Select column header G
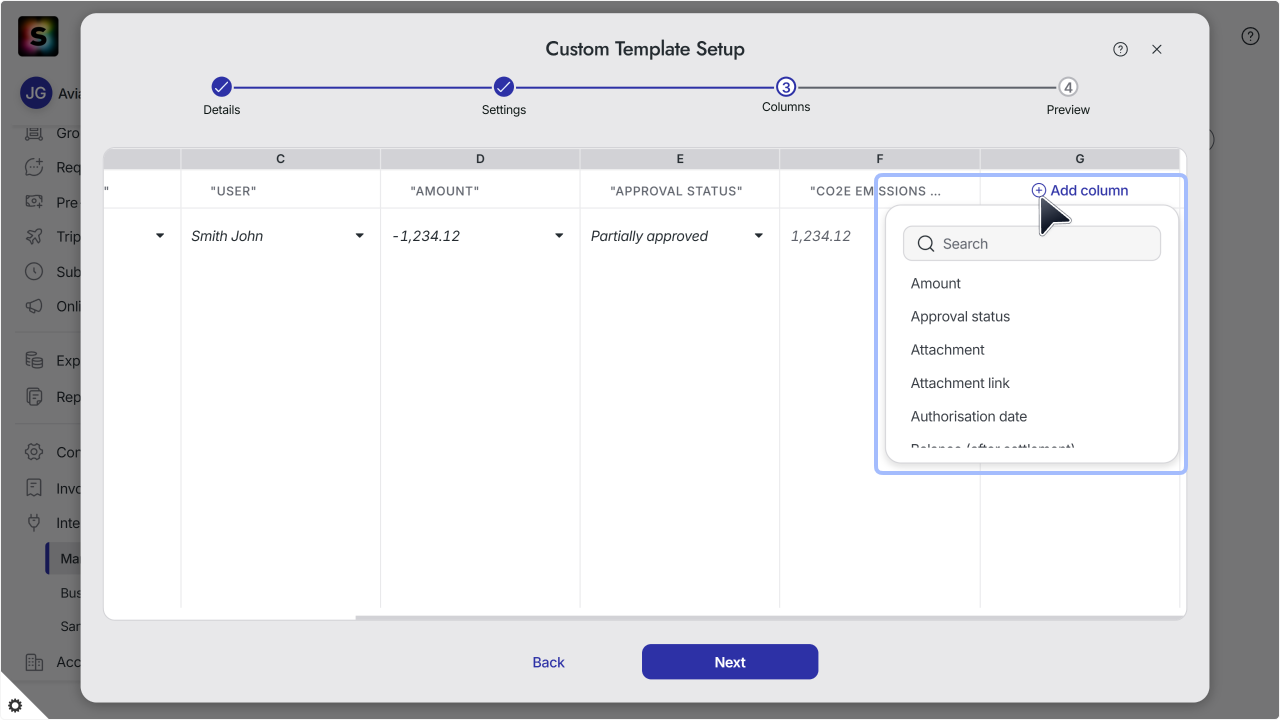The image size is (1280, 720). pyautogui.click(x=1080, y=159)
